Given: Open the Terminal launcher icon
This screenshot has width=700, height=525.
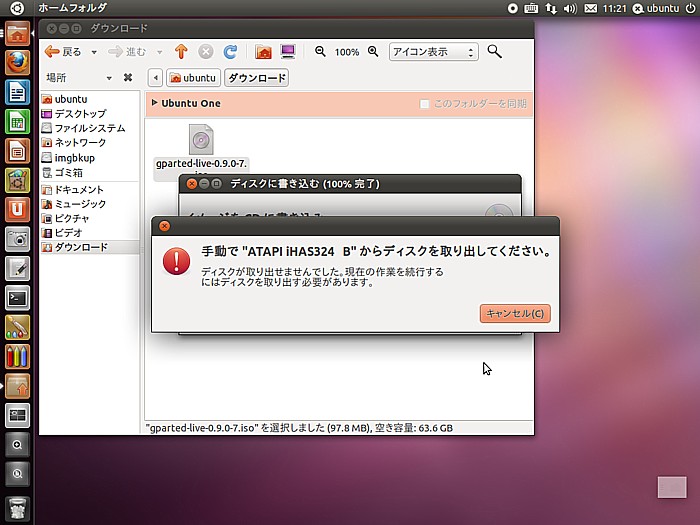Looking at the screenshot, I should (x=17, y=298).
